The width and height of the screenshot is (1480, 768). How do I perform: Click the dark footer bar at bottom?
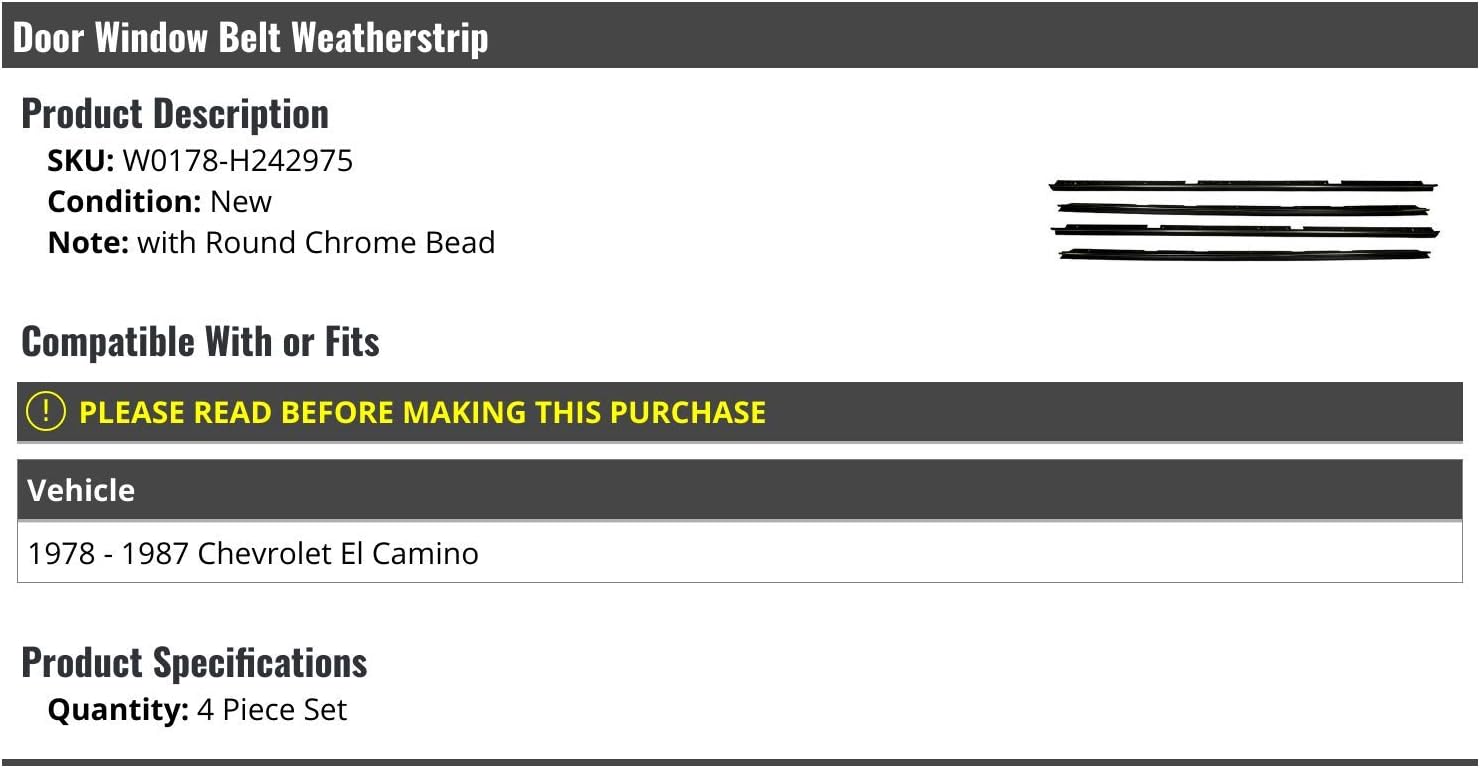click(x=740, y=763)
